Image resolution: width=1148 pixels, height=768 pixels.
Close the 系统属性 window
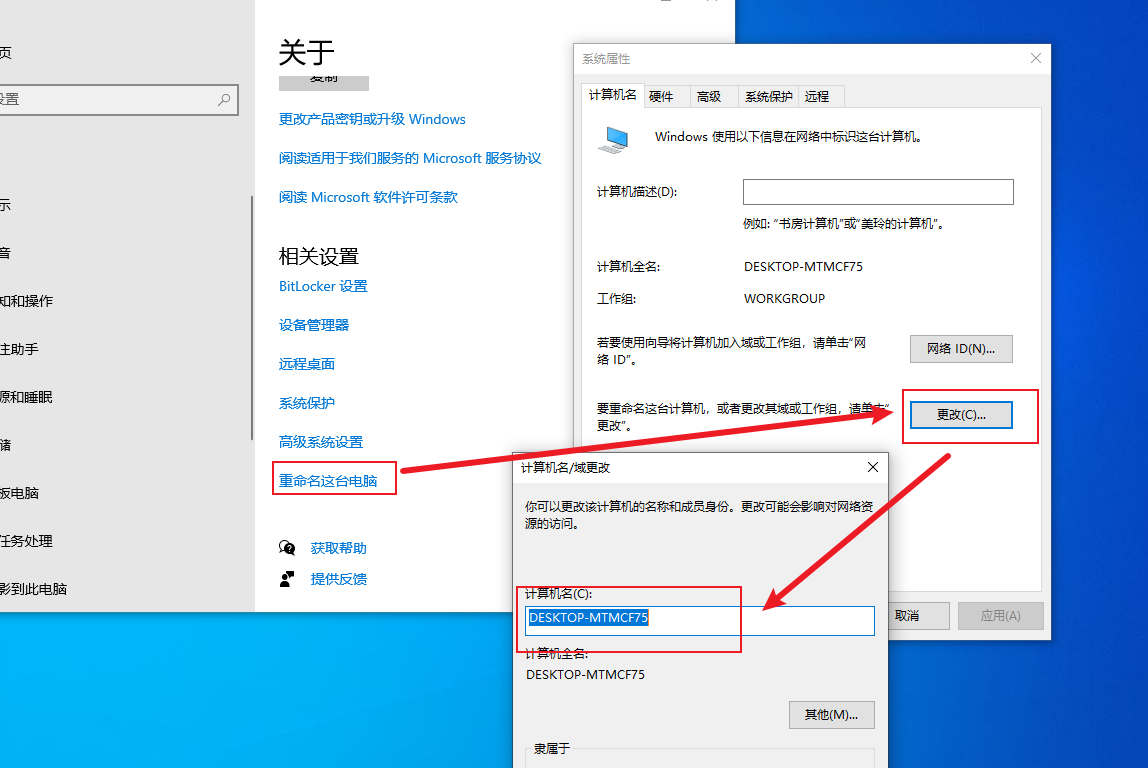click(1035, 59)
